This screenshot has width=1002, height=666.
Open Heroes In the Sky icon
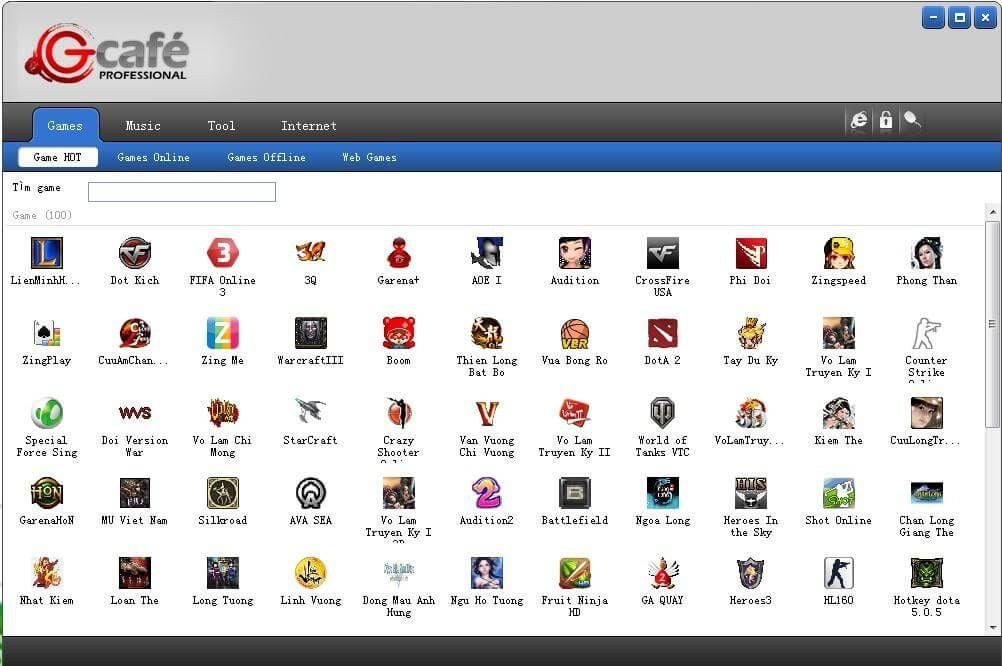point(750,493)
